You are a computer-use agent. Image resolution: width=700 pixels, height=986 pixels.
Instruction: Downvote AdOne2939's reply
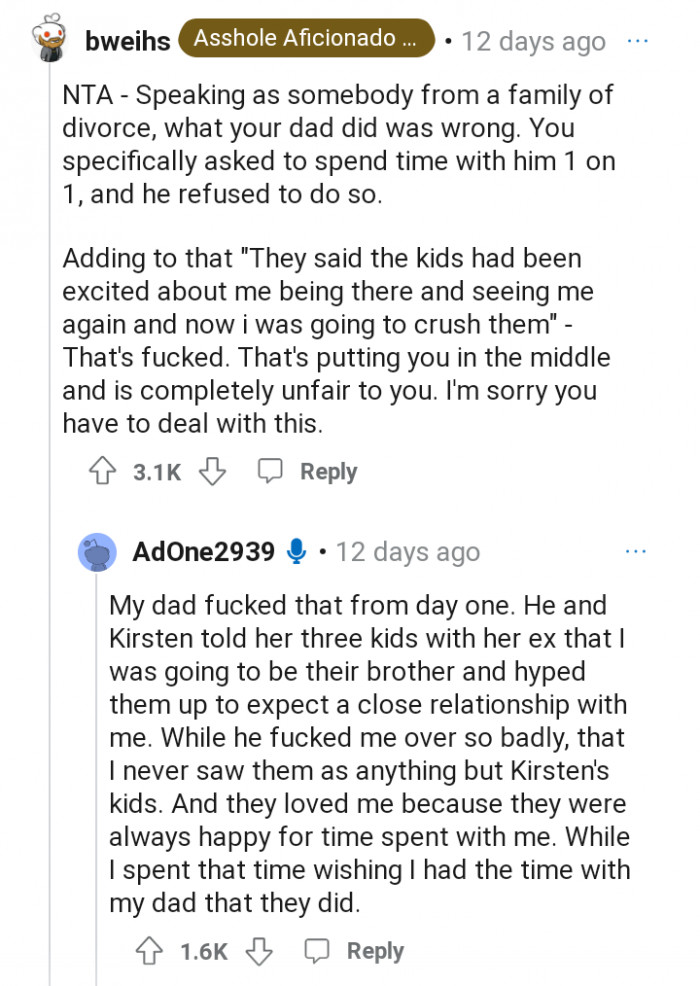(259, 951)
